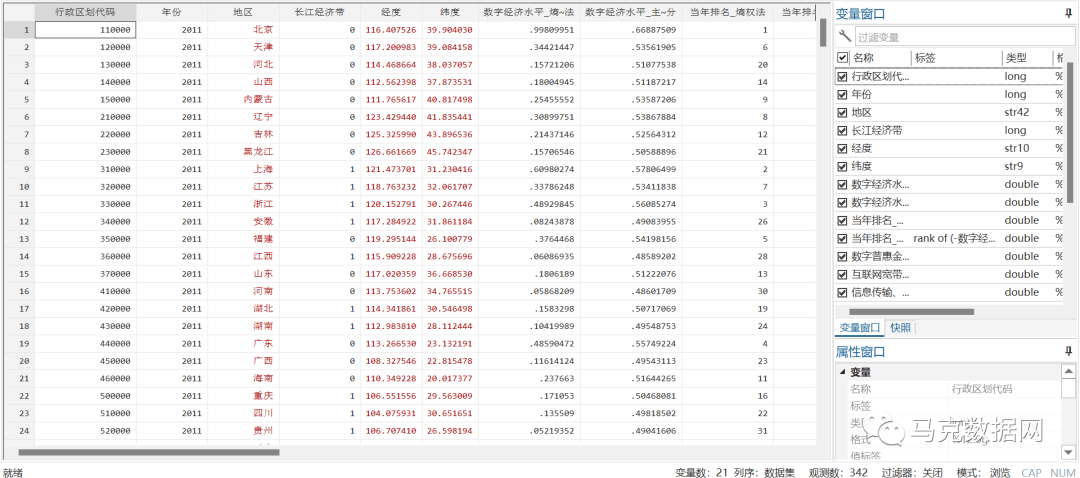
Task: Pin the 变量窗口 panel
Action: tap(1069, 13)
